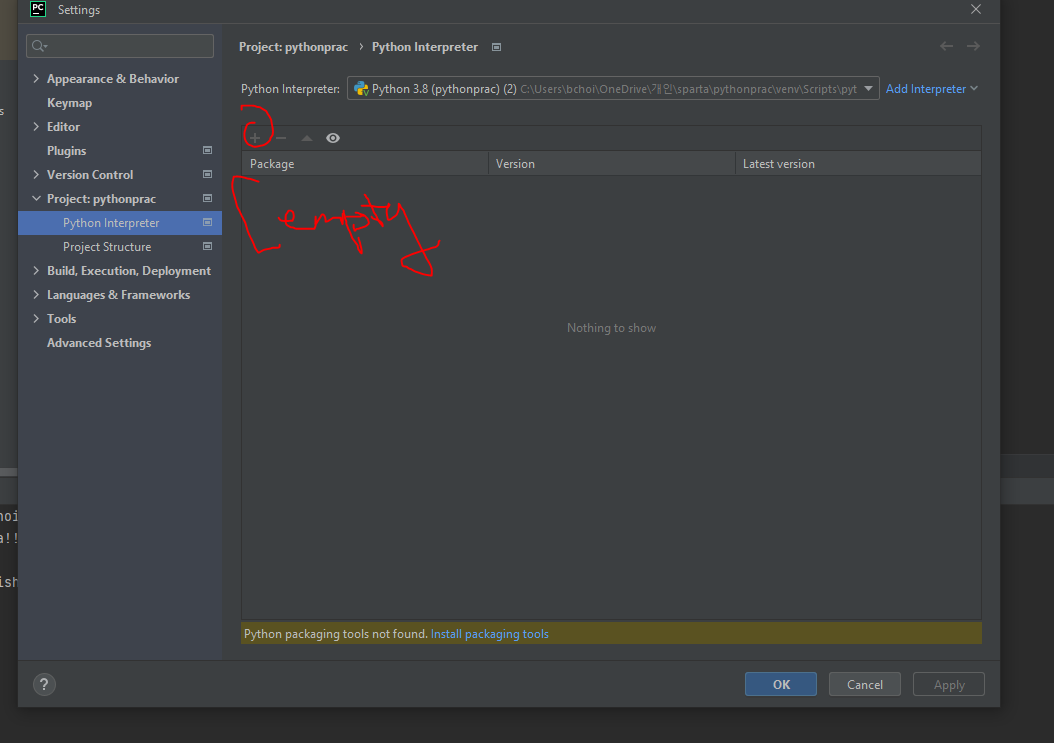Close the Settings dialog
Screen dimensions: 1054x743
[x=976, y=9]
